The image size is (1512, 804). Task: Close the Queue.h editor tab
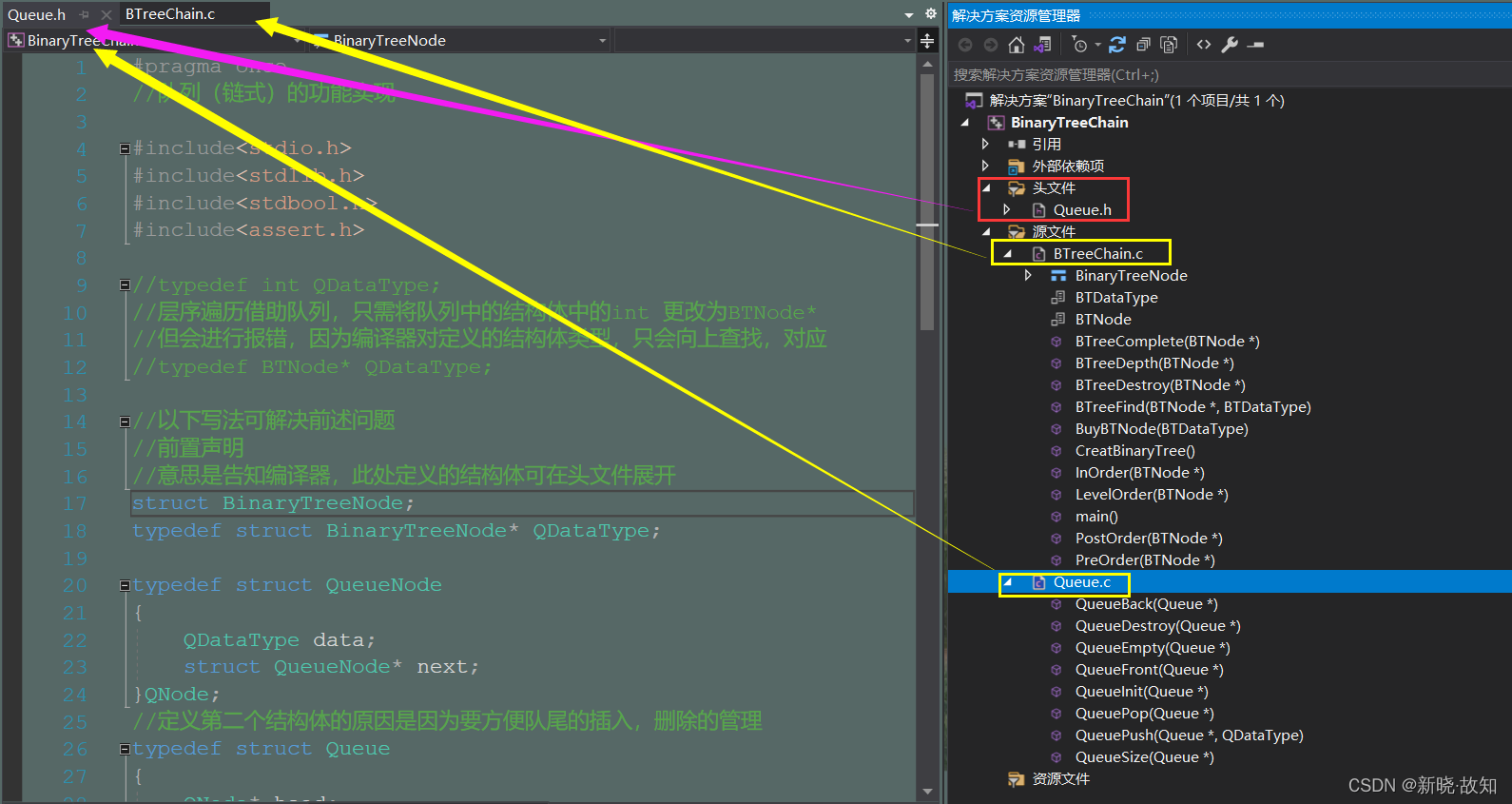click(x=106, y=14)
